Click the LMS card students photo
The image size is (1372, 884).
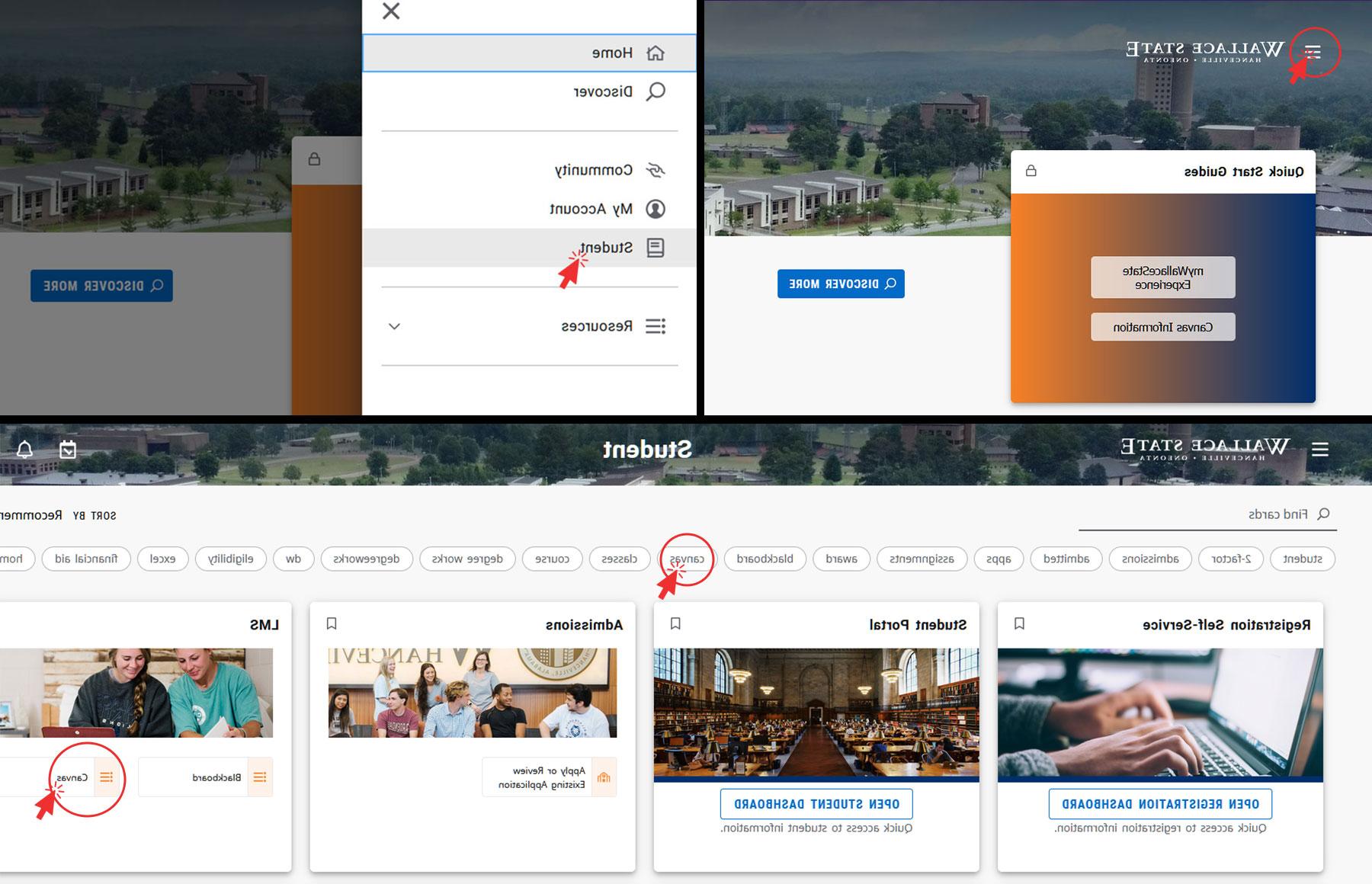[x=136, y=693]
